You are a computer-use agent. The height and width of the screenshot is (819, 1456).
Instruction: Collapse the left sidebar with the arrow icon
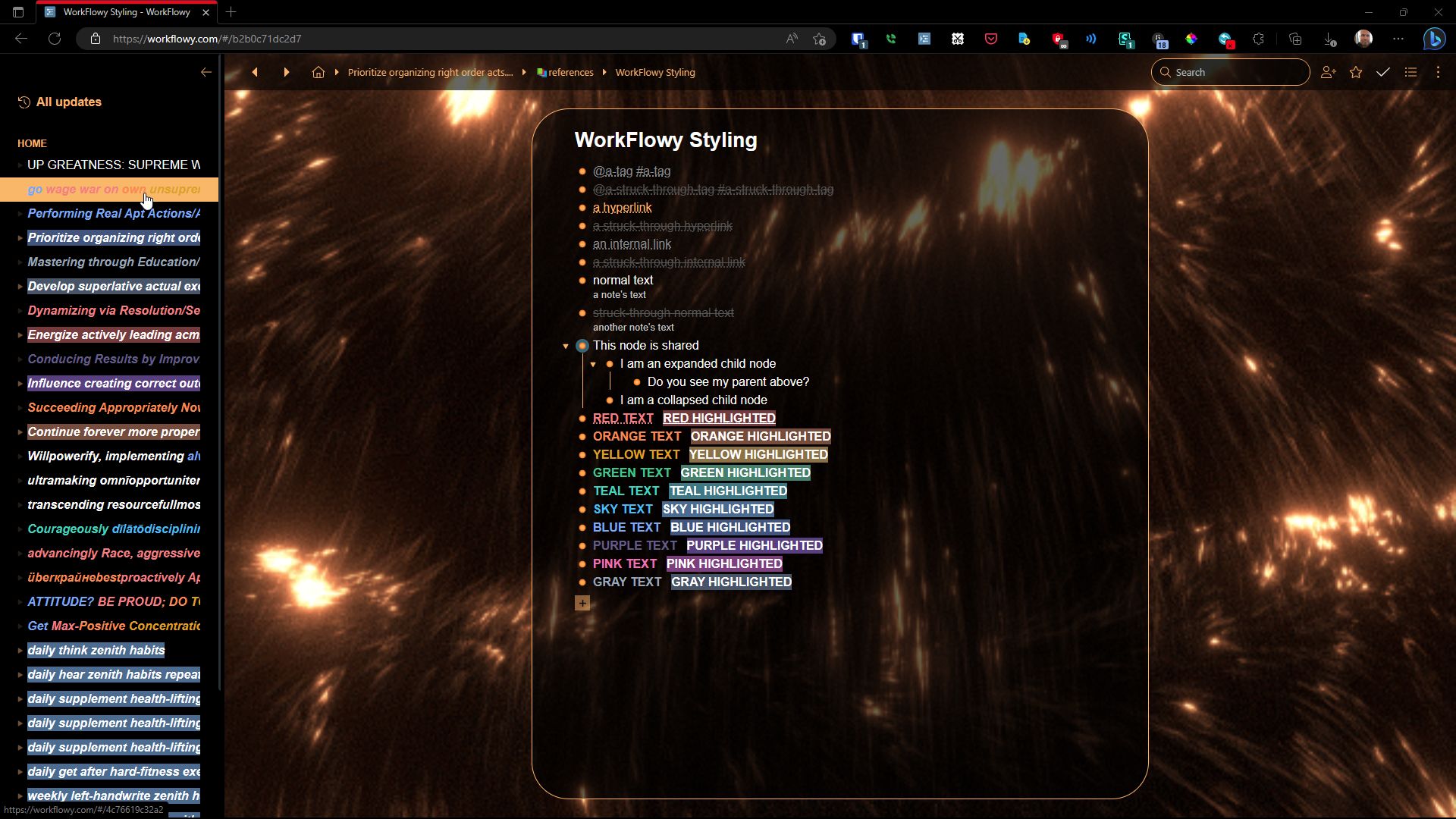click(206, 72)
